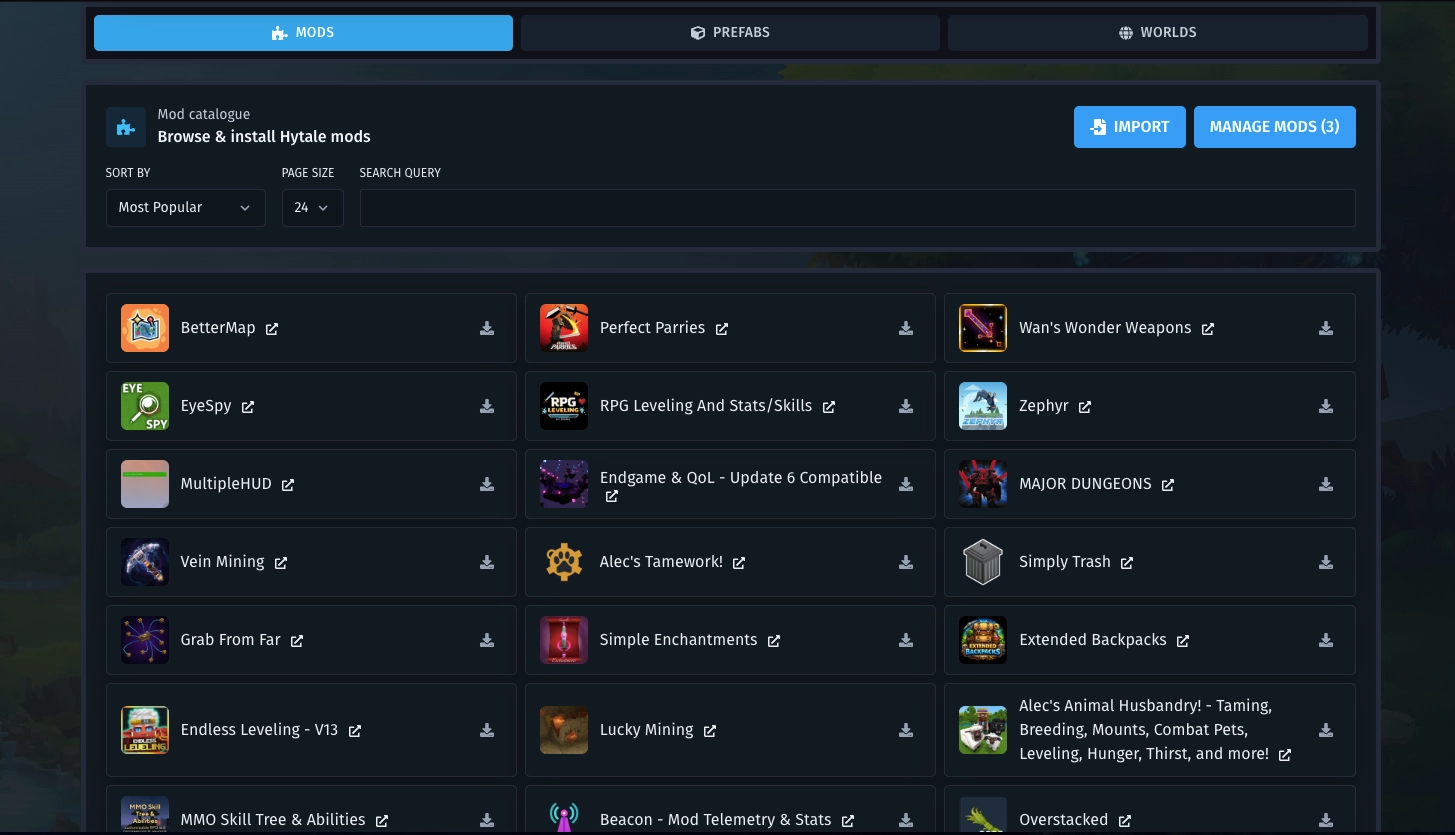
Task: Click download icon for Wan's Wonder Weapons
Action: pyautogui.click(x=1326, y=328)
